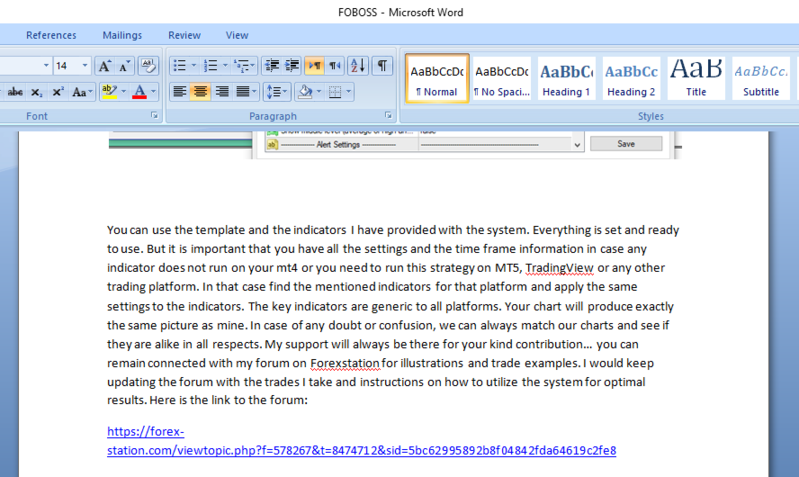Screen dimensions: 799x477
Task: Toggle the Center alignment button
Action: tap(201, 92)
